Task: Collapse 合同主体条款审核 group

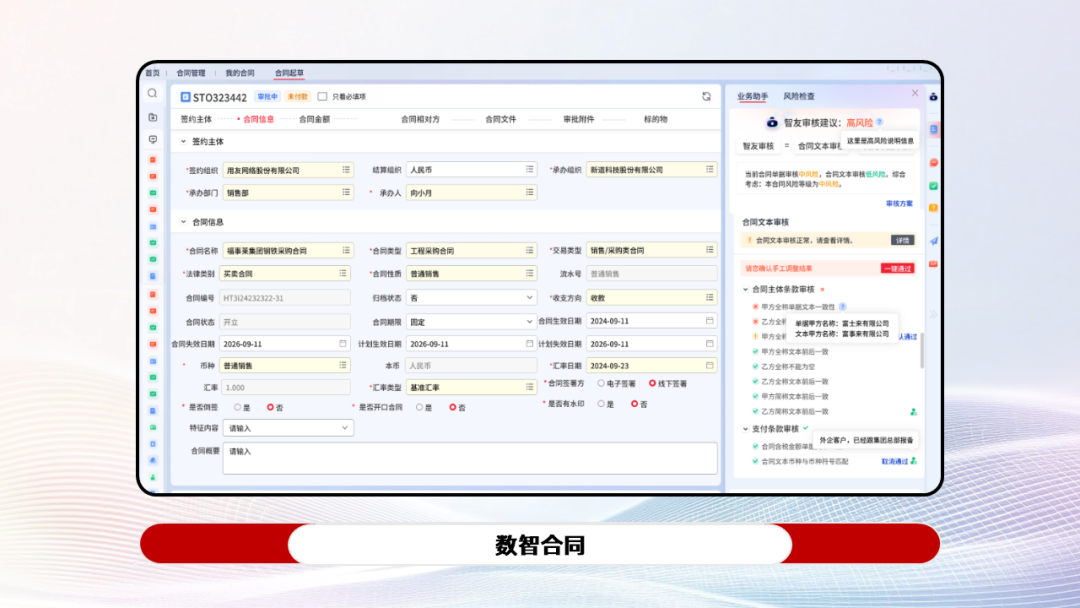Action: tap(745, 289)
